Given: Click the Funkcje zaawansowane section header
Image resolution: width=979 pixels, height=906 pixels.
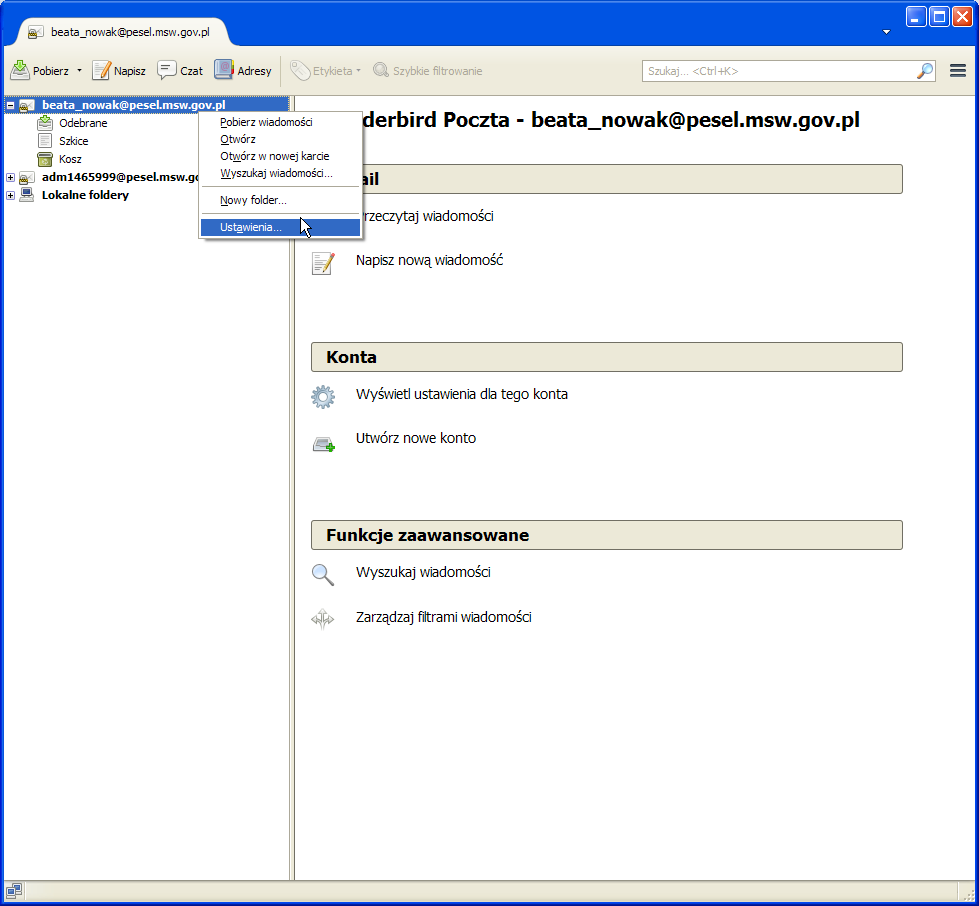Looking at the screenshot, I should (607, 535).
